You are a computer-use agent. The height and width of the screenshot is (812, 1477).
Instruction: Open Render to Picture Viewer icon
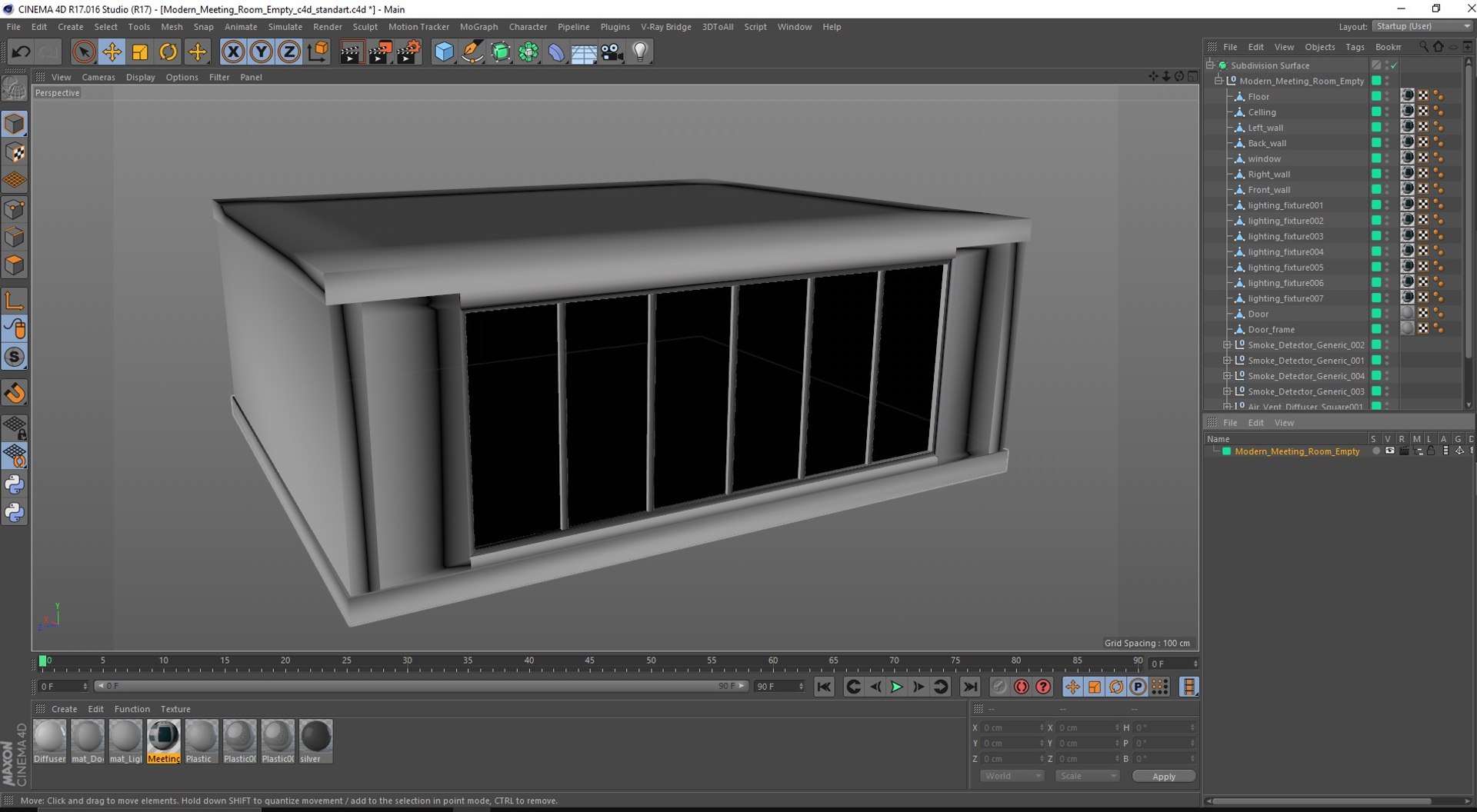[380, 52]
